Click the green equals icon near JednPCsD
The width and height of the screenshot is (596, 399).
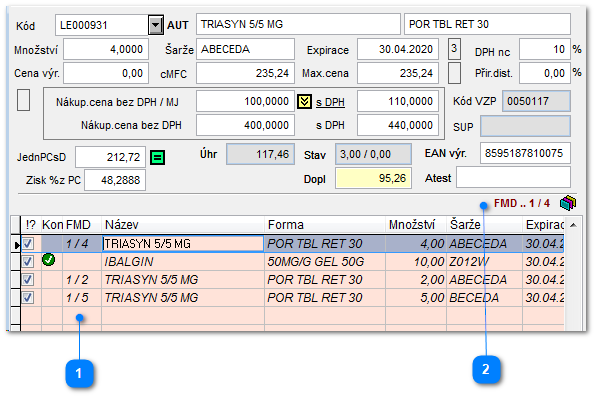click(x=157, y=157)
